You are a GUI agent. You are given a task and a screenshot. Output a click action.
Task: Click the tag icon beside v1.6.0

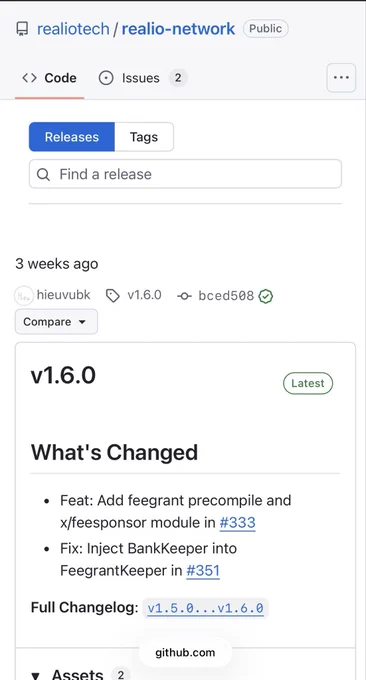click(x=113, y=296)
